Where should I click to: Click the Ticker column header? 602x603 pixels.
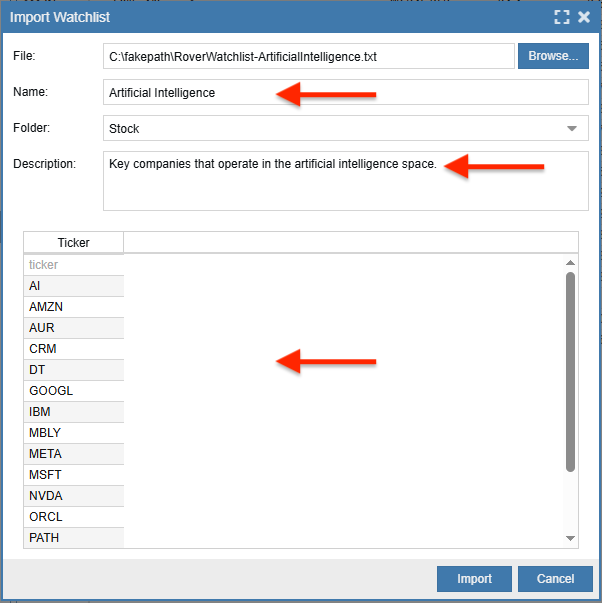point(73,243)
